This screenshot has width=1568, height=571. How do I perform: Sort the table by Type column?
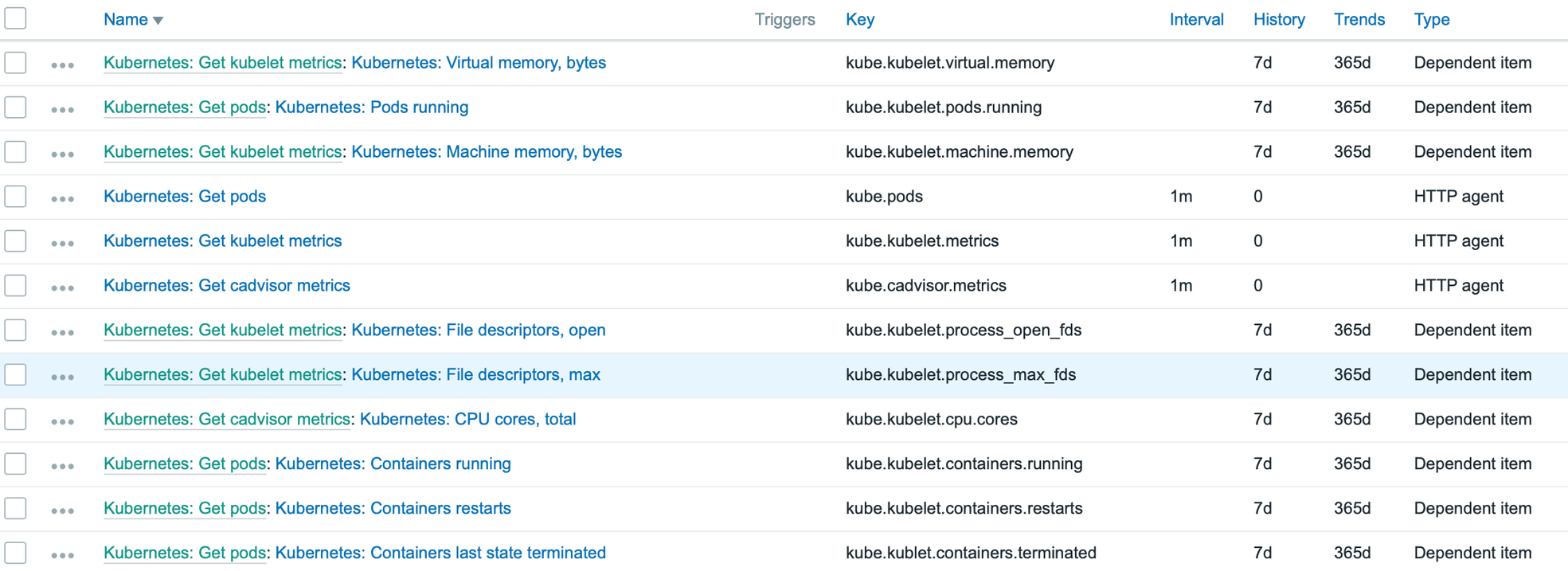tap(1432, 20)
